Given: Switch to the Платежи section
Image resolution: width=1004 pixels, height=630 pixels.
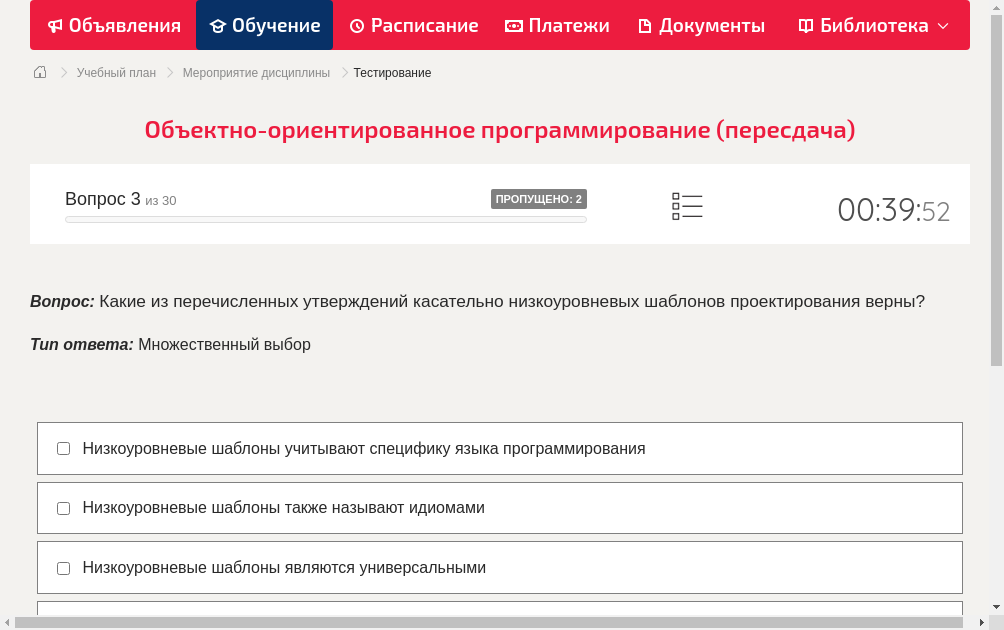Looking at the screenshot, I should pos(557,25).
